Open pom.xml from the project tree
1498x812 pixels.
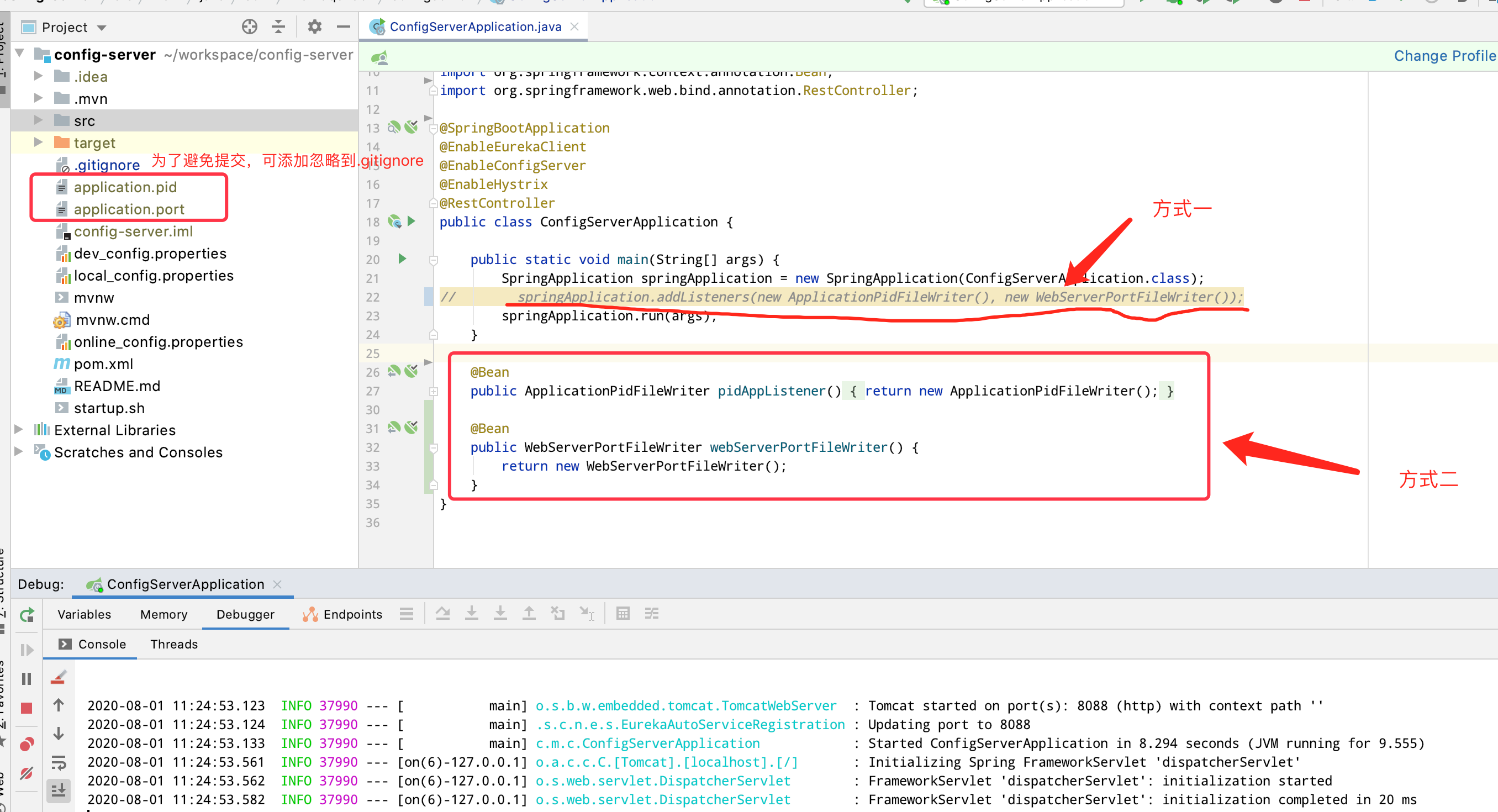103,363
